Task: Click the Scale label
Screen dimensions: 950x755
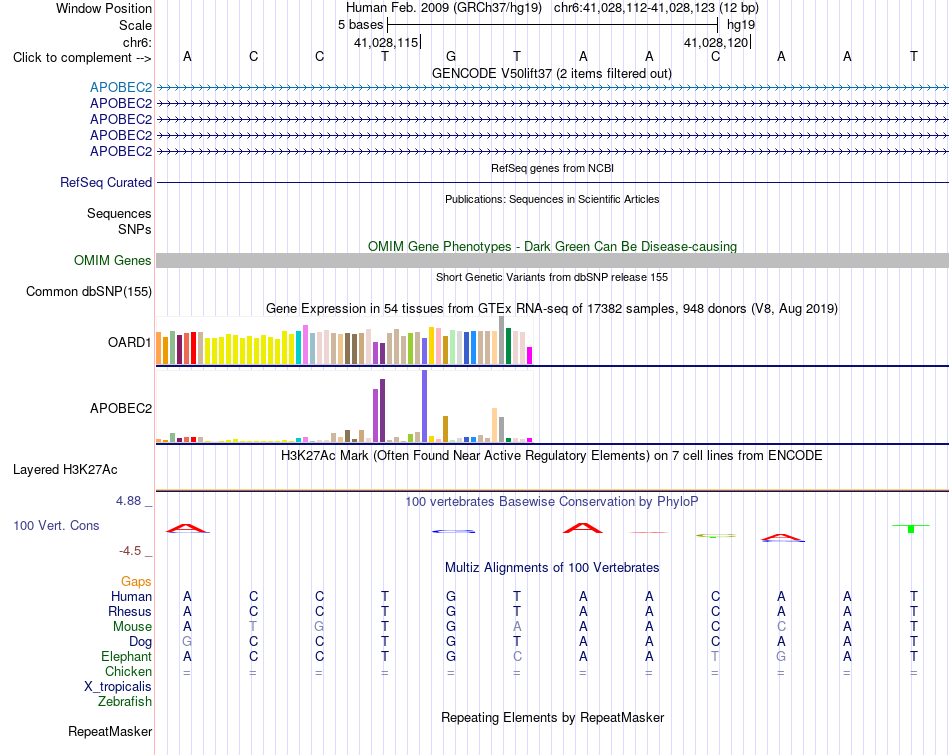Action: coord(135,25)
